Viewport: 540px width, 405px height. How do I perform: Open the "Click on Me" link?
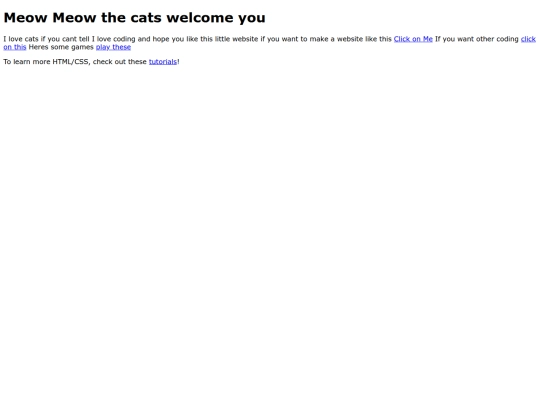pos(413,39)
